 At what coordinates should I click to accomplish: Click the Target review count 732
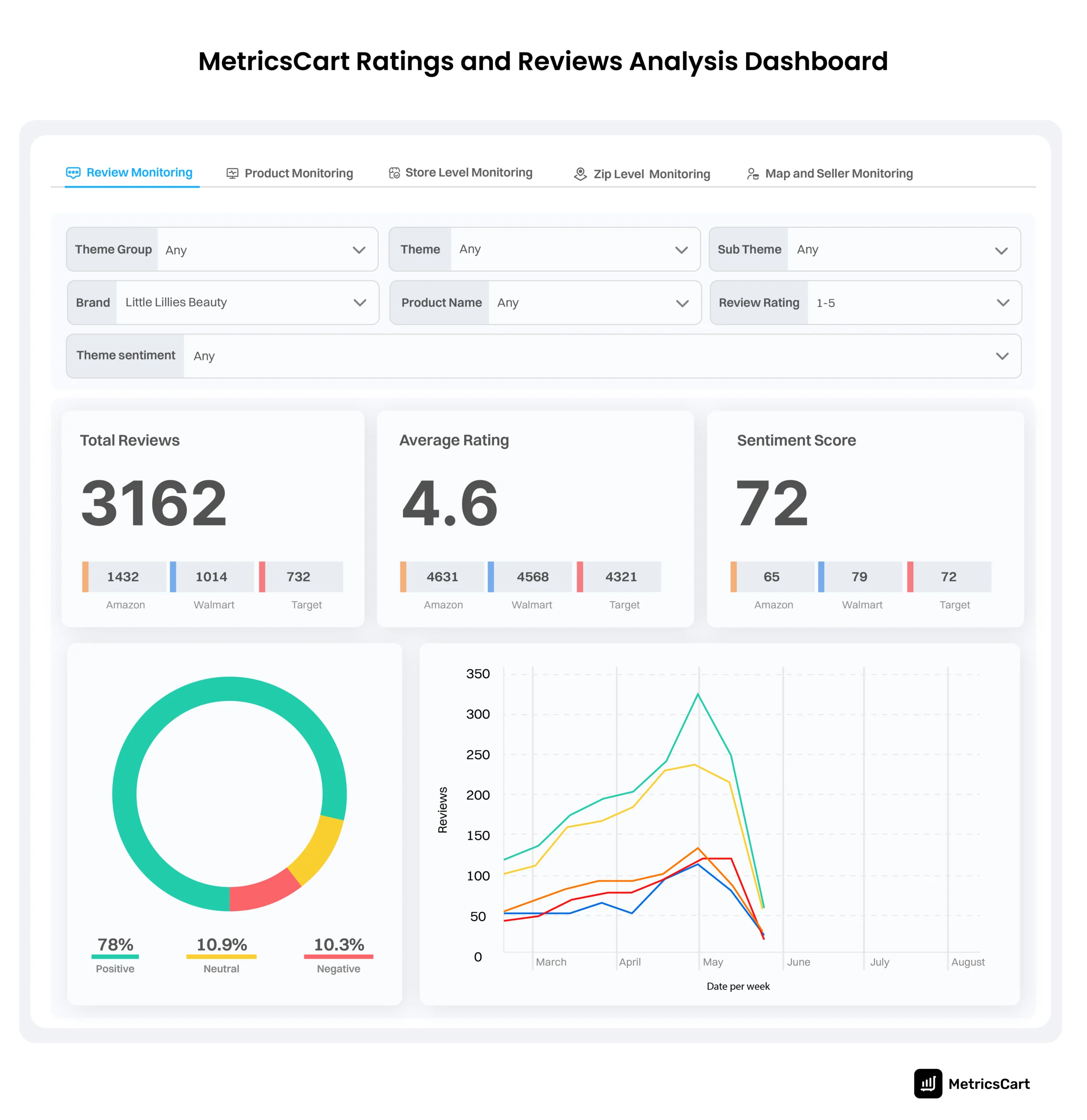(x=299, y=577)
